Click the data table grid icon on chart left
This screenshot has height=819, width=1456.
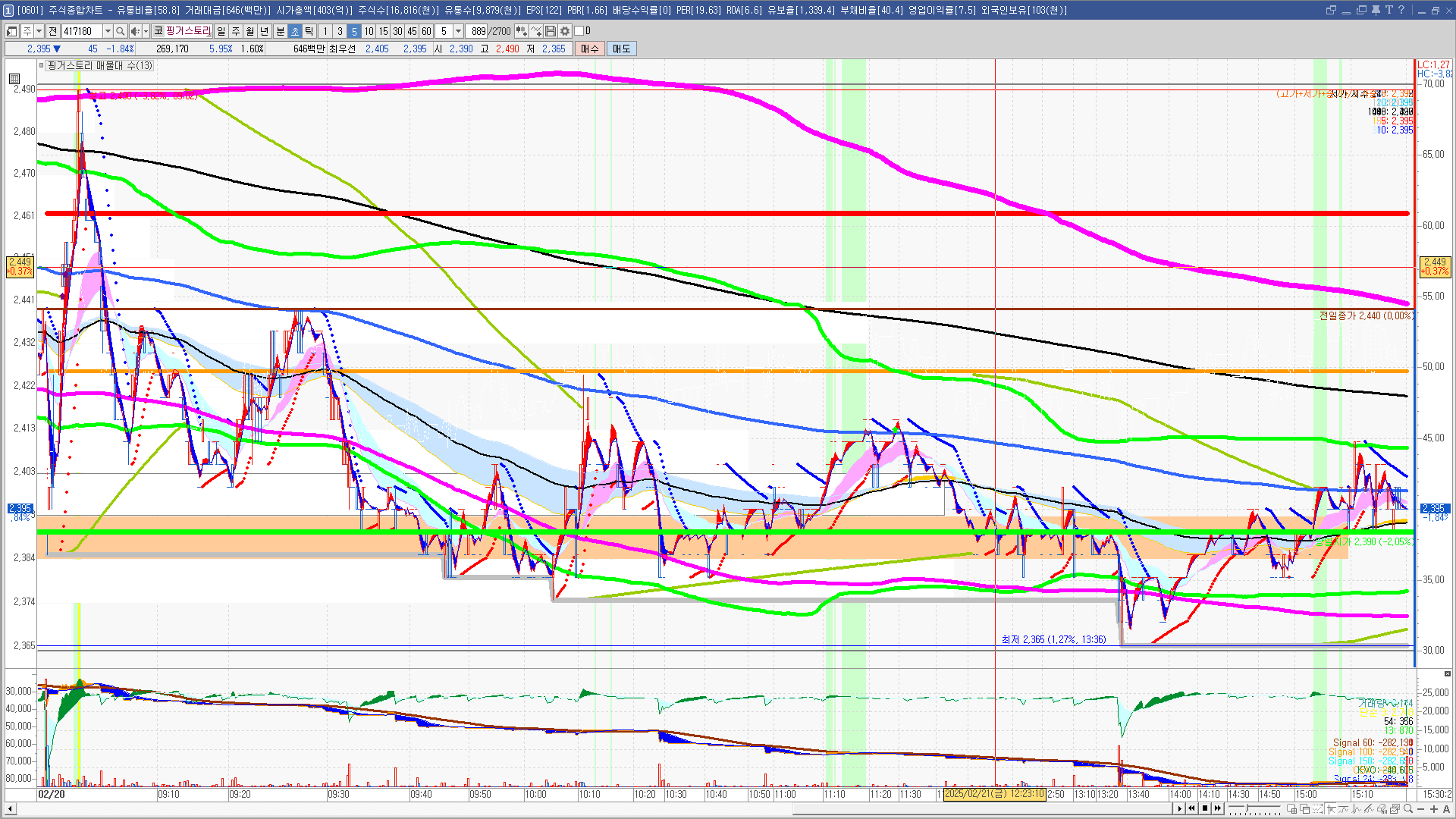(14, 79)
